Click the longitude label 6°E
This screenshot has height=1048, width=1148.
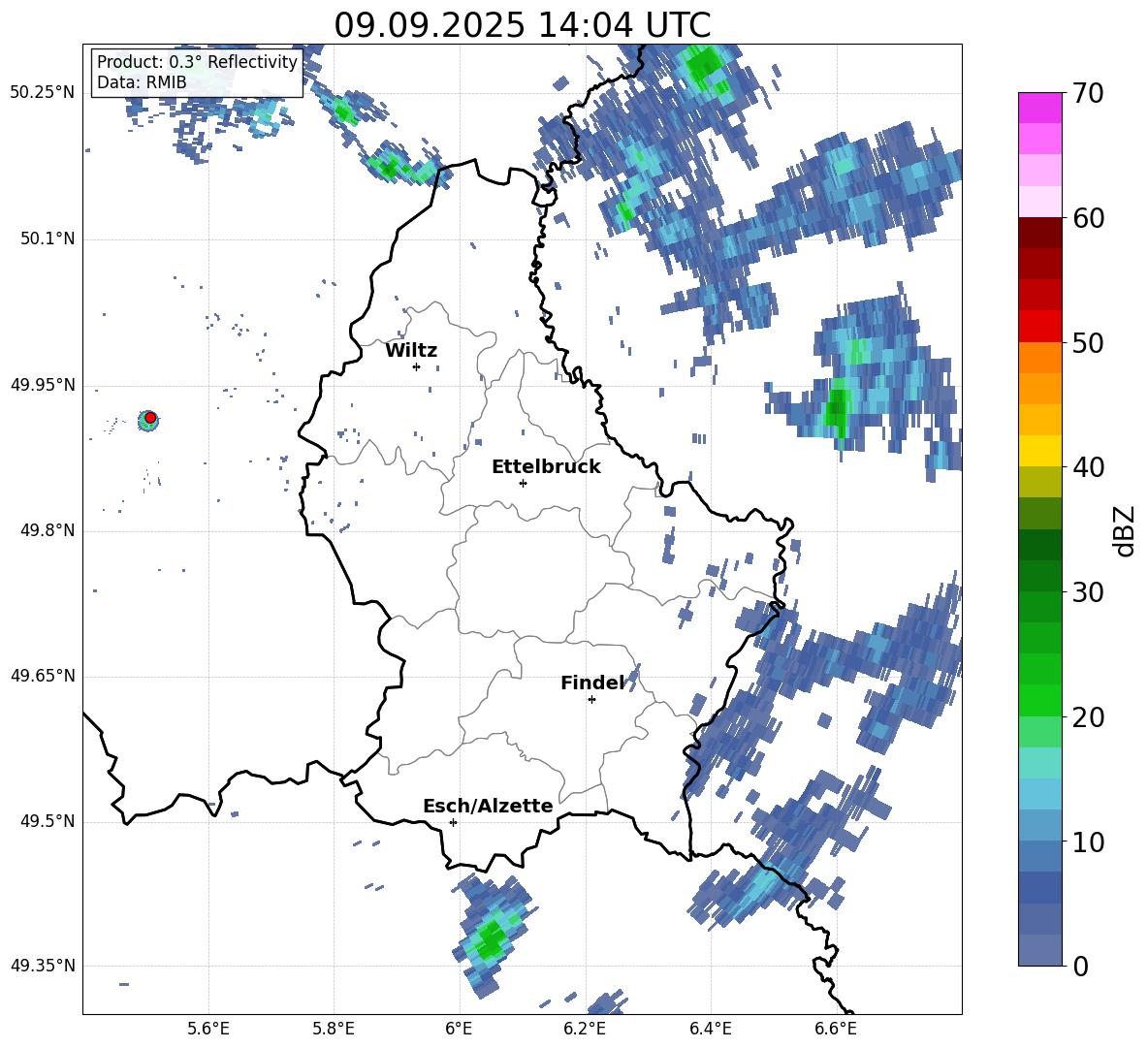pyautogui.click(x=459, y=1029)
